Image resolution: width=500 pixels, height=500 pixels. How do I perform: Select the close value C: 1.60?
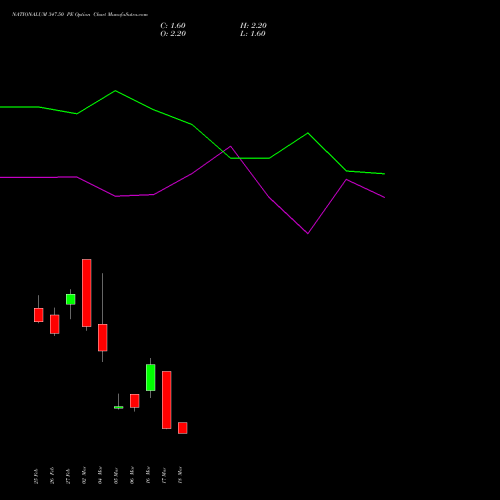pyautogui.click(x=173, y=26)
